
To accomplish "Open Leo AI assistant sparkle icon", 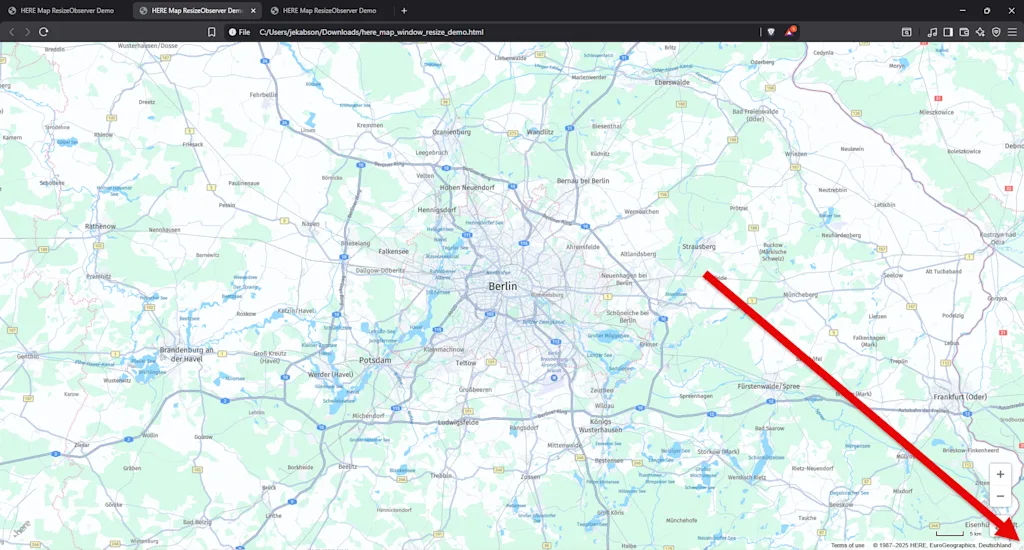I will tap(980, 32).
